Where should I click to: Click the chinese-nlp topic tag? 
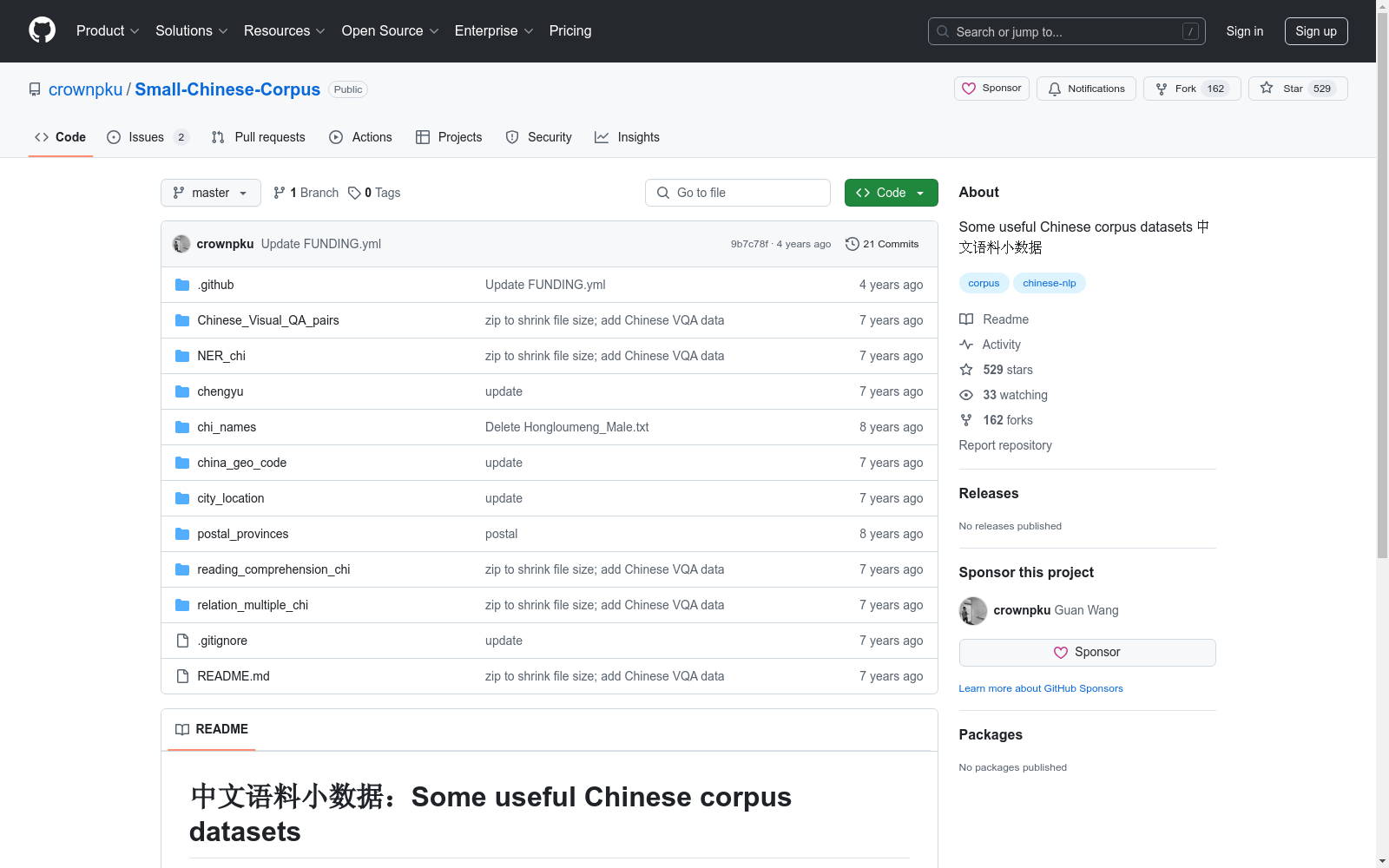[x=1049, y=283]
